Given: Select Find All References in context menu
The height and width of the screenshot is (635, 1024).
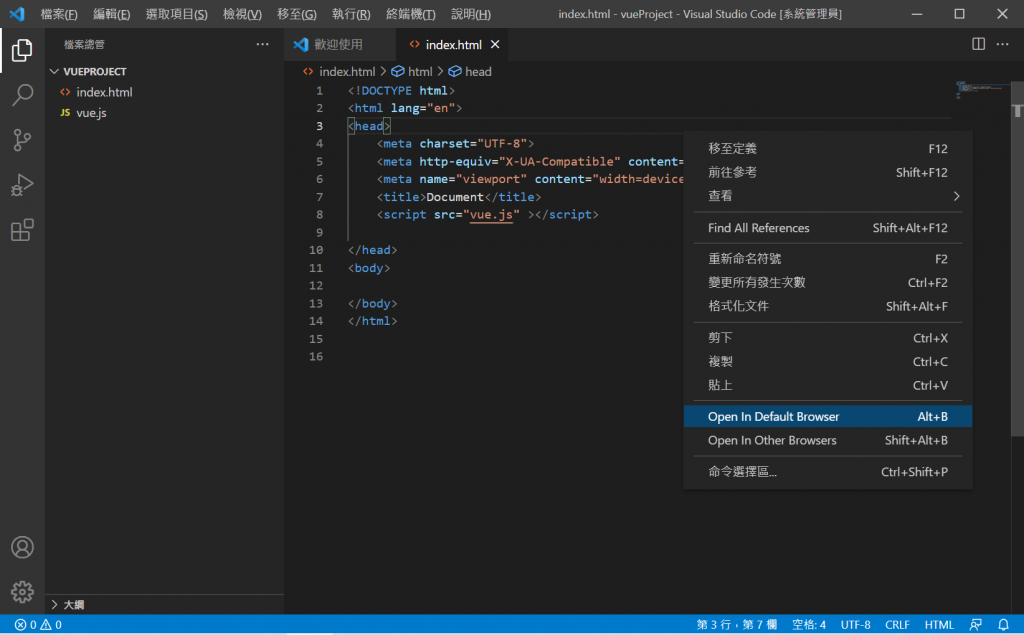Looking at the screenshot, I should [x=827, y=228].
